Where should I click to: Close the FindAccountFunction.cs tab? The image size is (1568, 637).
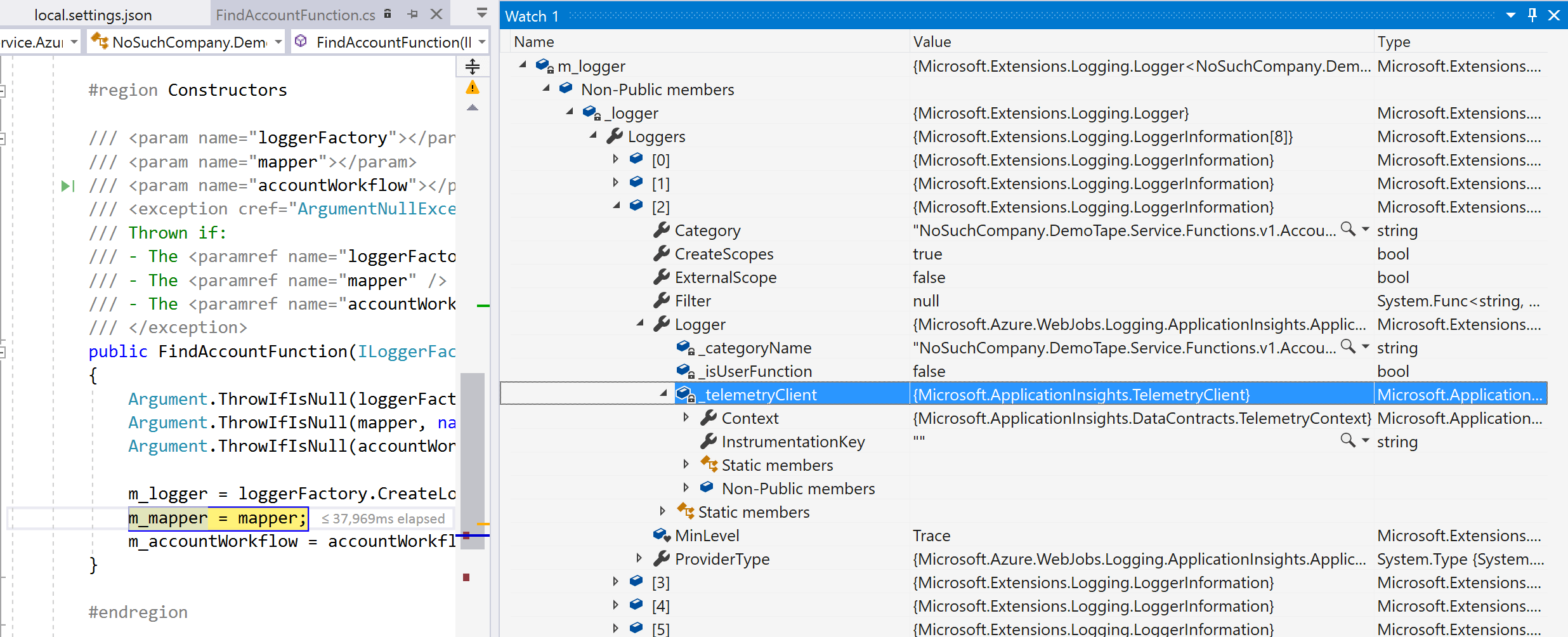(x=436, y=13)
